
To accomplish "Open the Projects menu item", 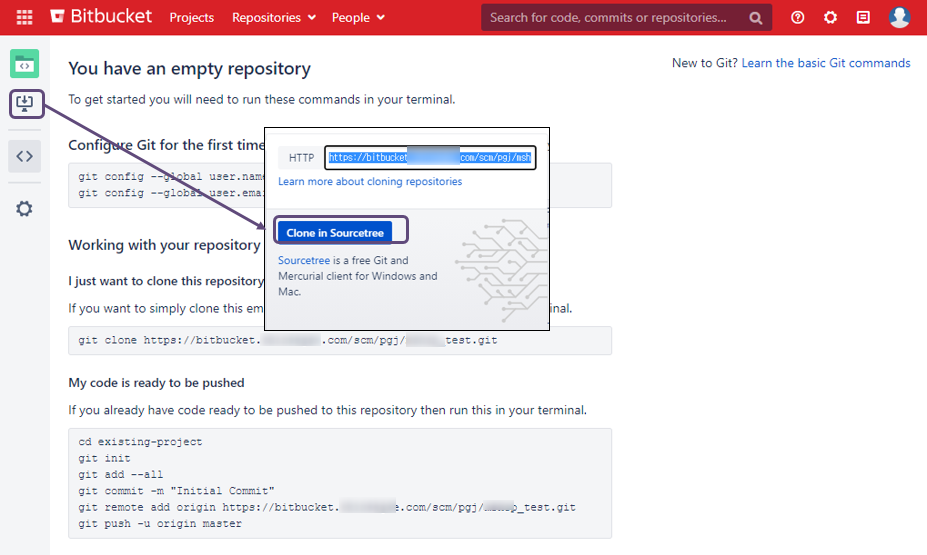I will point(192,18).
